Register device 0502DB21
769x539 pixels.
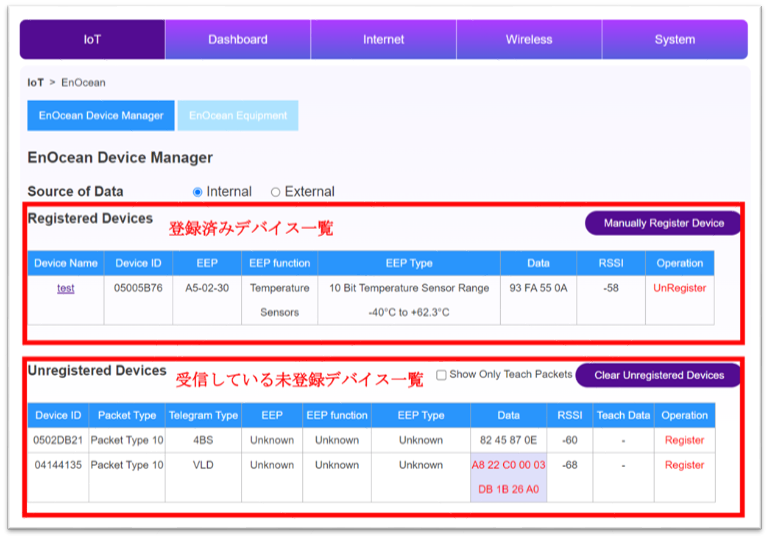(x=684, y=440)
